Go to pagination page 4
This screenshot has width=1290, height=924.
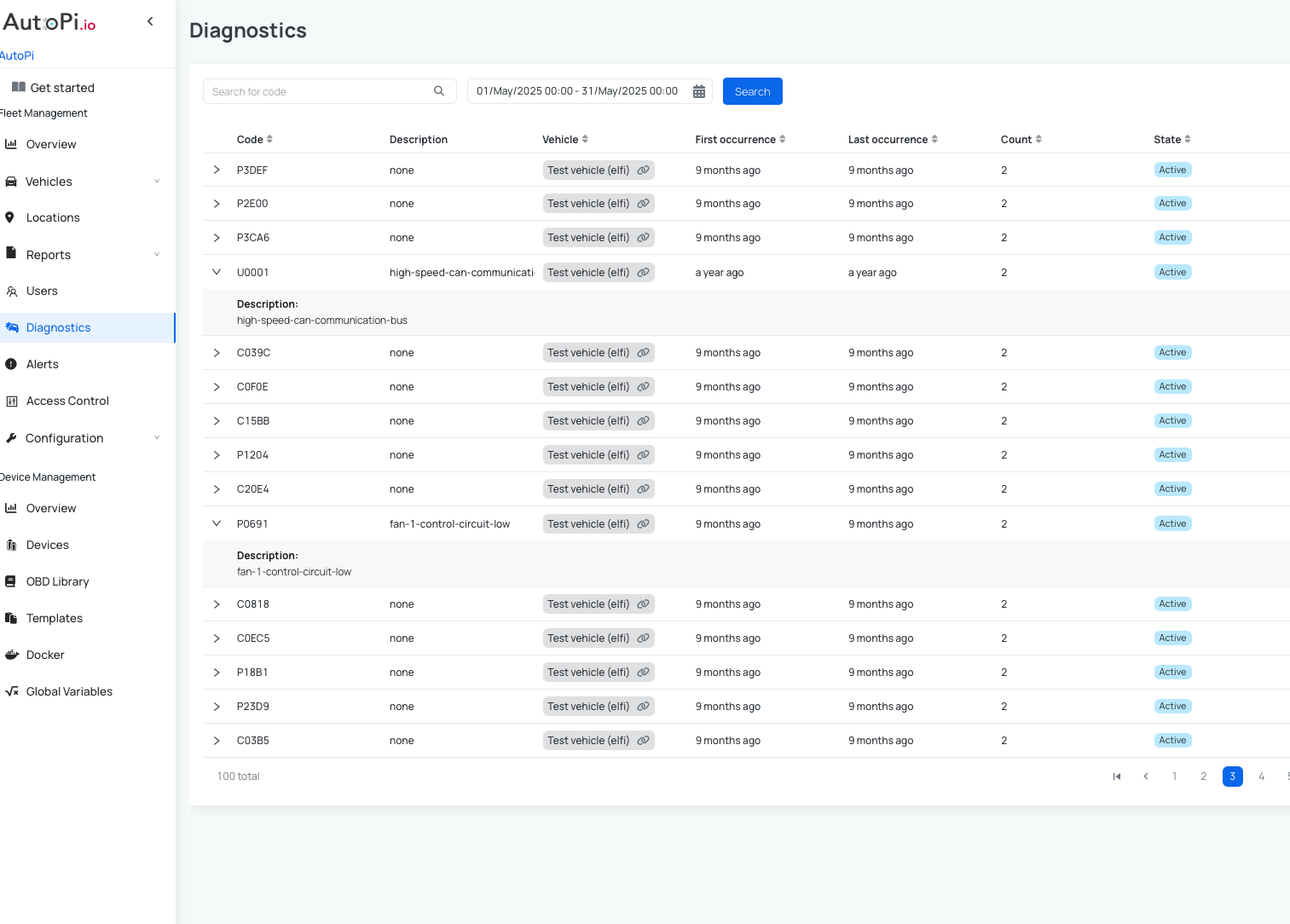tap(1262, 777)
